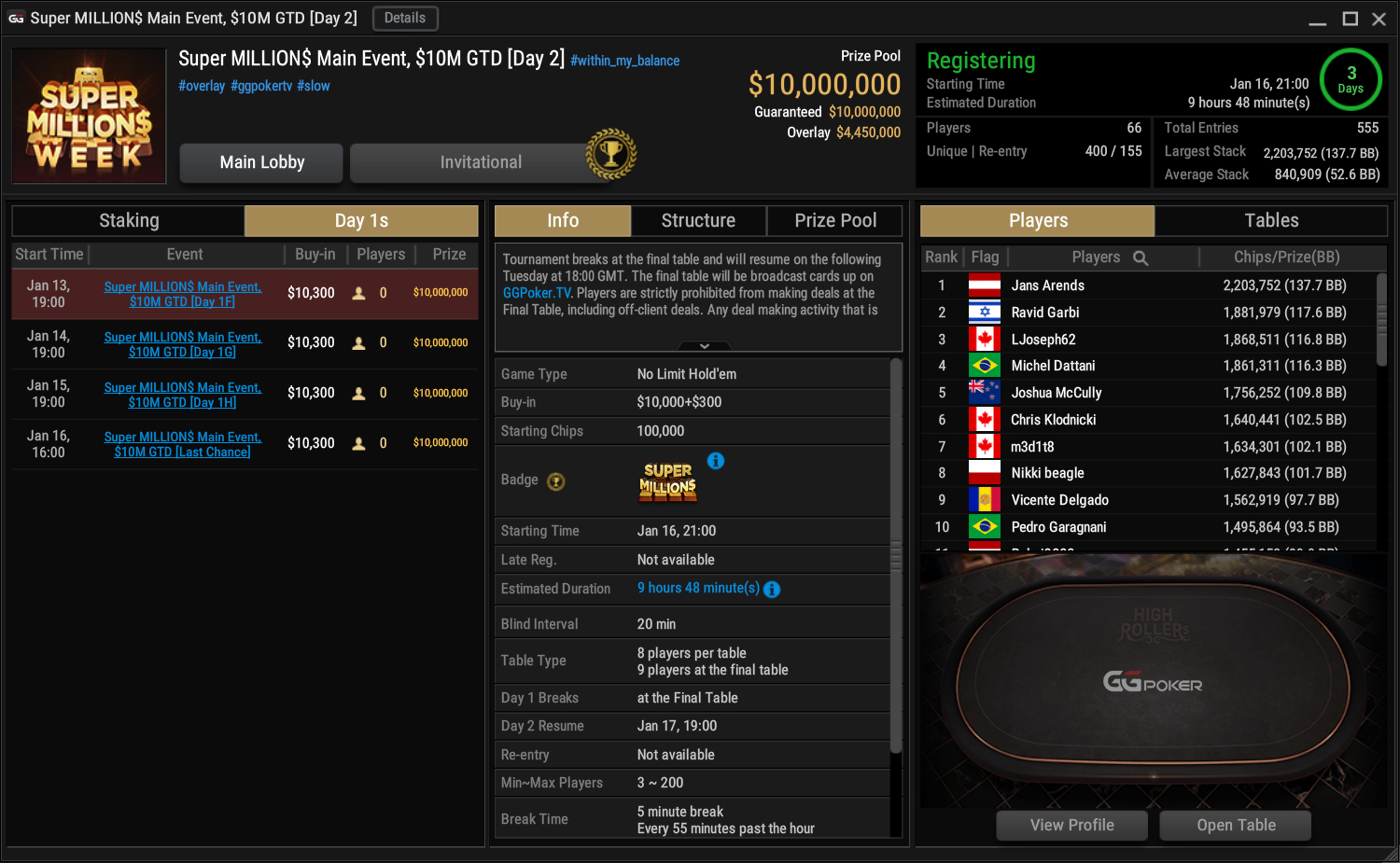The image size is (1400, 863).
Task: Open the Main Lobby
Action: pyautogui.click(x=261, y=162)
